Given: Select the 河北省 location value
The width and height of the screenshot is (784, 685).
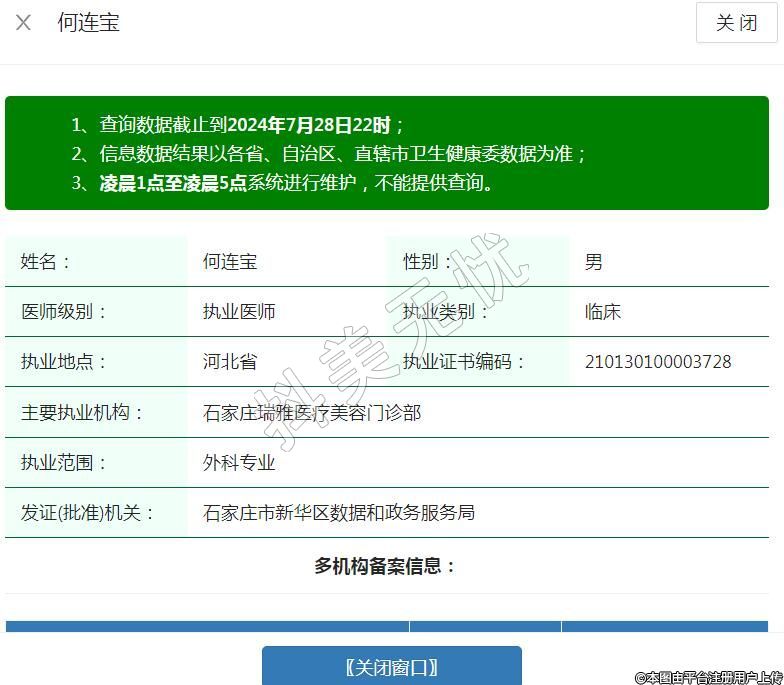Looking at the screenshot, I should pyautogui.click(x=230, y=362).
